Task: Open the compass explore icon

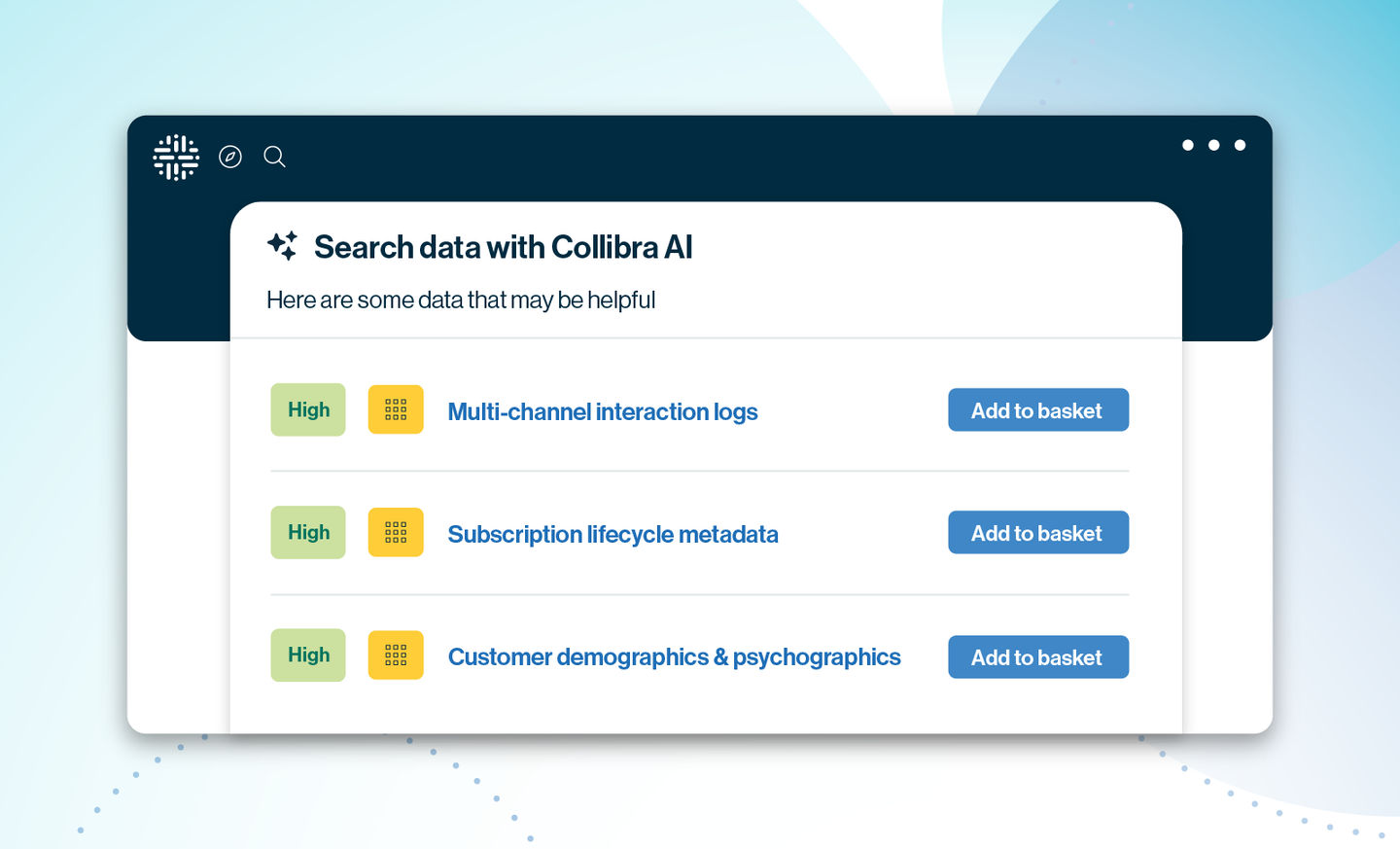Action: coord(230,157)
